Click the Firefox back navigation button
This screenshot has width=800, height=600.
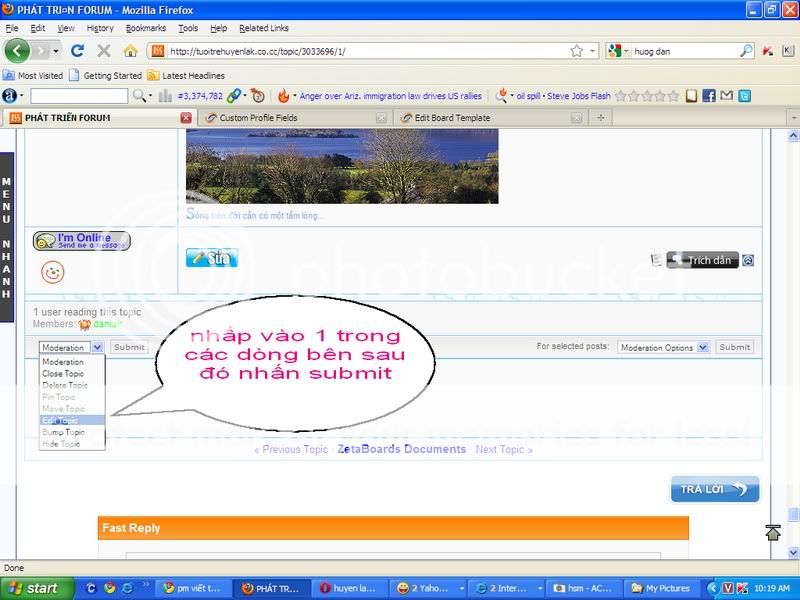(x=17, y=50)
